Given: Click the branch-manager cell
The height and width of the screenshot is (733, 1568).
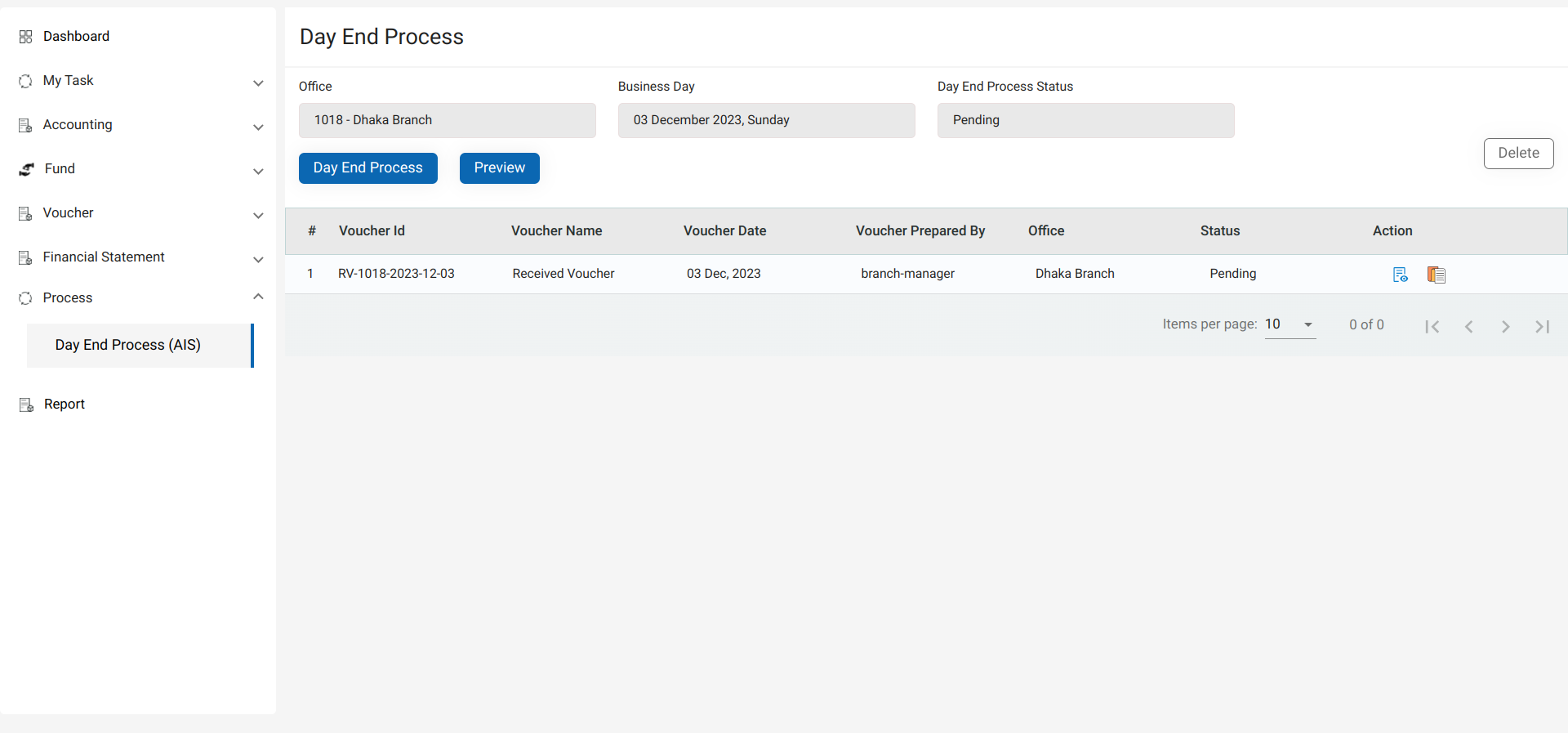Looking at the screenshot, I should (907, 274).
